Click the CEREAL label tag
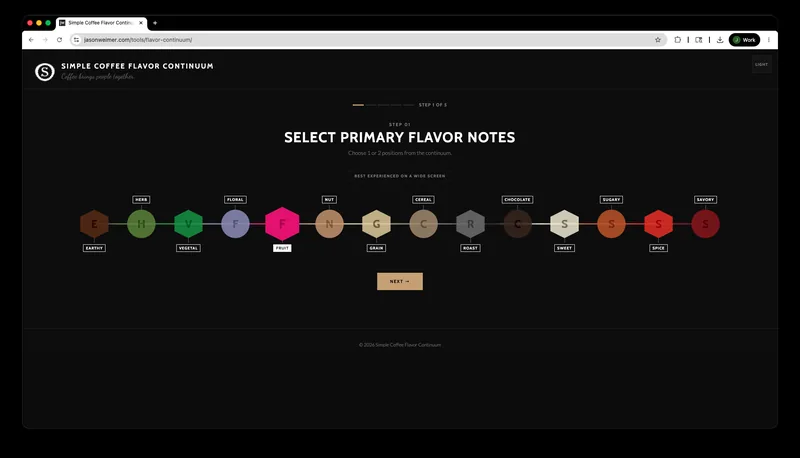 pyautogui.click(x=423, y=199)
